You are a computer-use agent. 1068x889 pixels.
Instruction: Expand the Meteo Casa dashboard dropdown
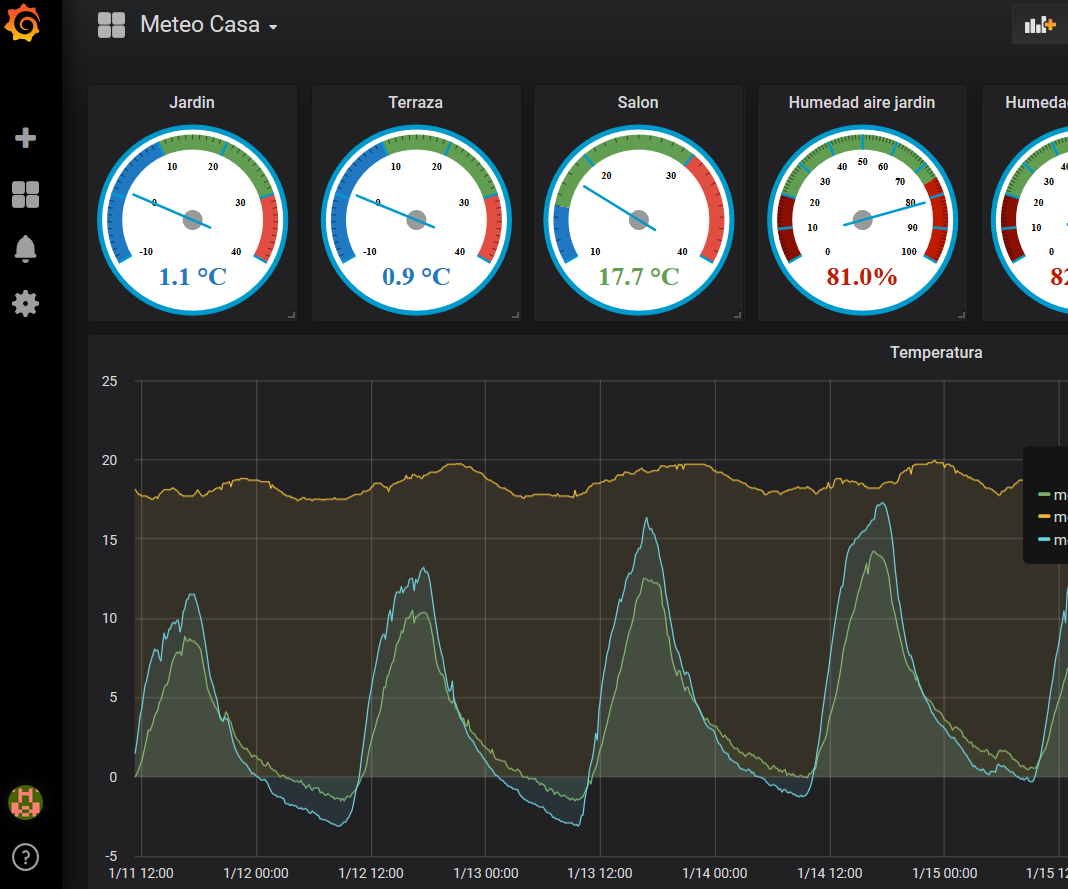[x=272, y=25]
